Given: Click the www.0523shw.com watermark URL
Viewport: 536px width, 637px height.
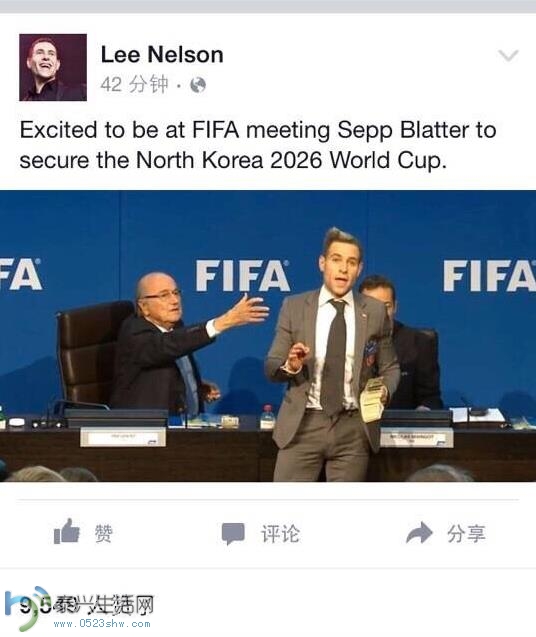Looking at the screenshot, I should (x=102, y=624).
